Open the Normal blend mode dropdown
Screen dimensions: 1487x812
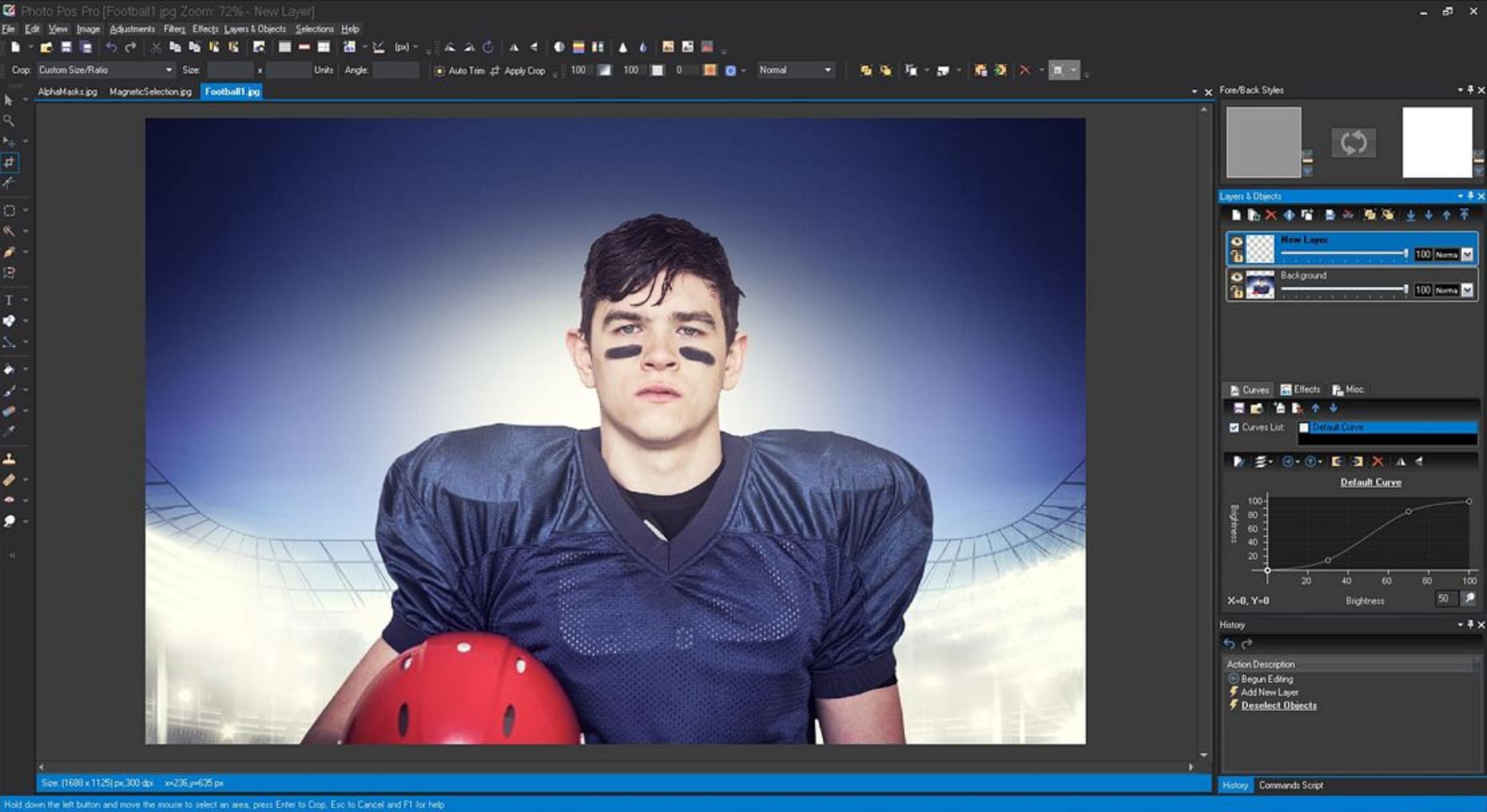tap(828, 69)
